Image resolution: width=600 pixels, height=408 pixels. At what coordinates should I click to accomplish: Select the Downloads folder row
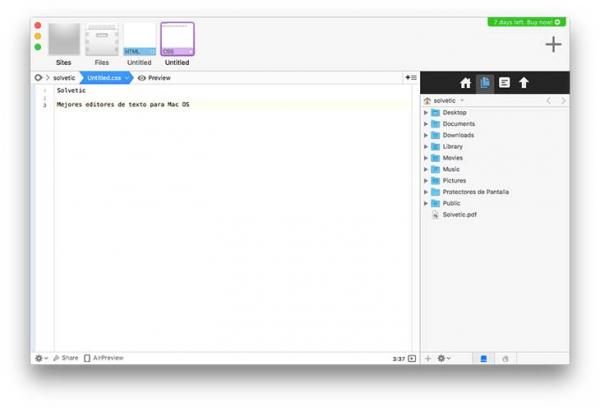(495, 135)
